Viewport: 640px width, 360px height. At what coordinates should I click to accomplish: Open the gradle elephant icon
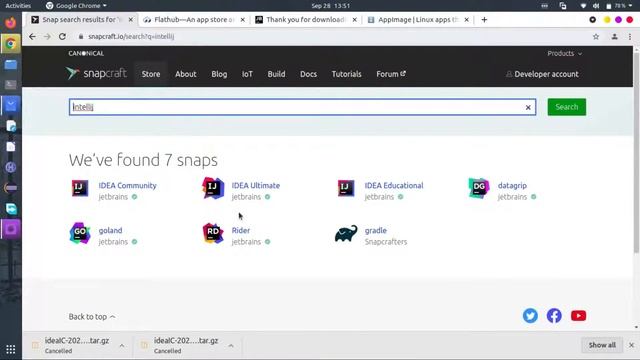click(346, 233)
